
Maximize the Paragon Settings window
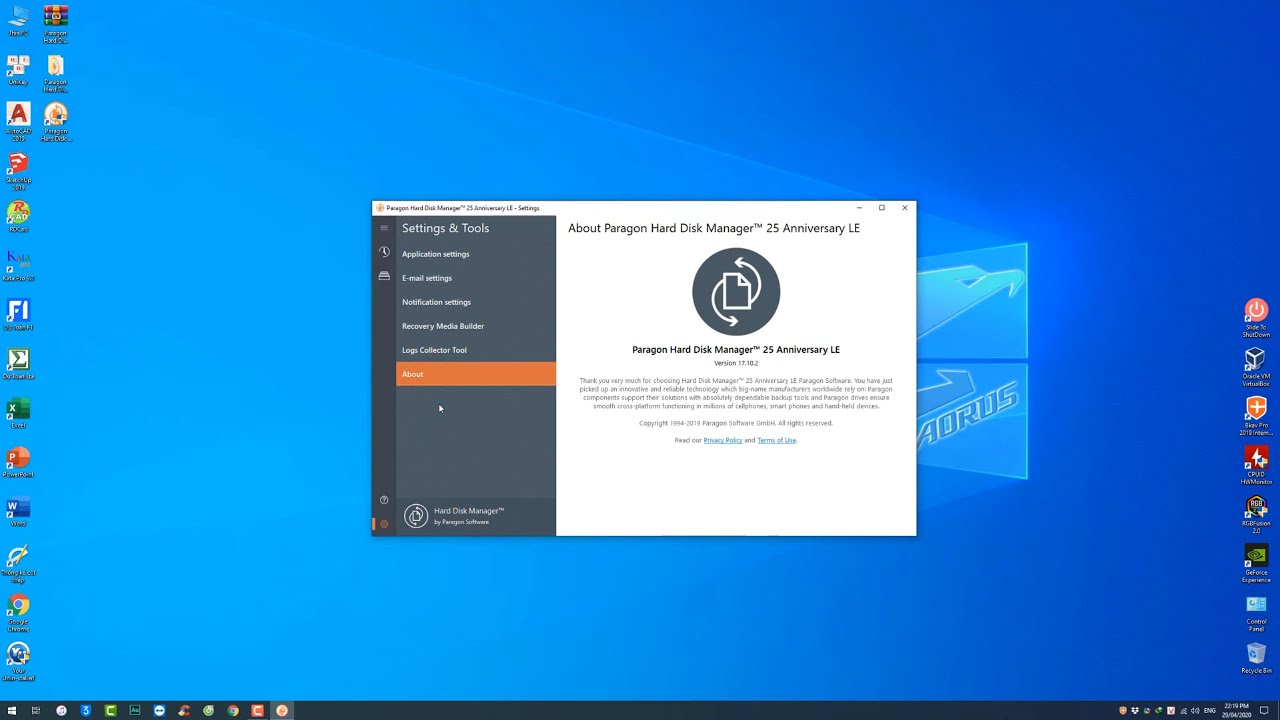882,208
